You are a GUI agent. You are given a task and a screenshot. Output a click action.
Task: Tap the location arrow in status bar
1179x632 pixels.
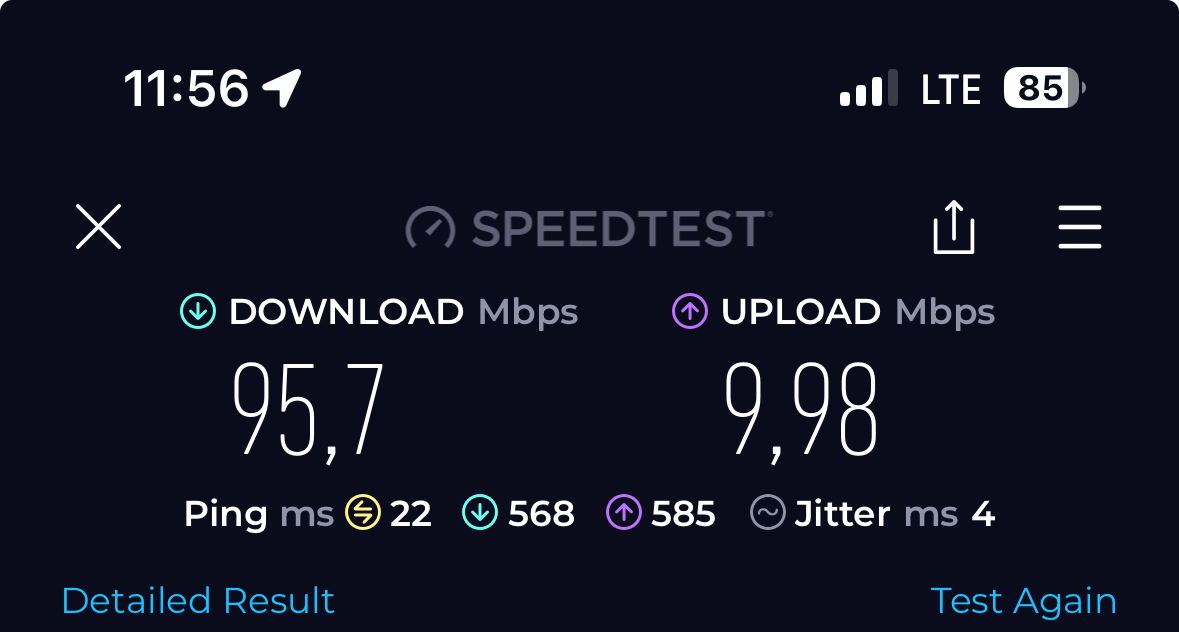coord(282,88)
